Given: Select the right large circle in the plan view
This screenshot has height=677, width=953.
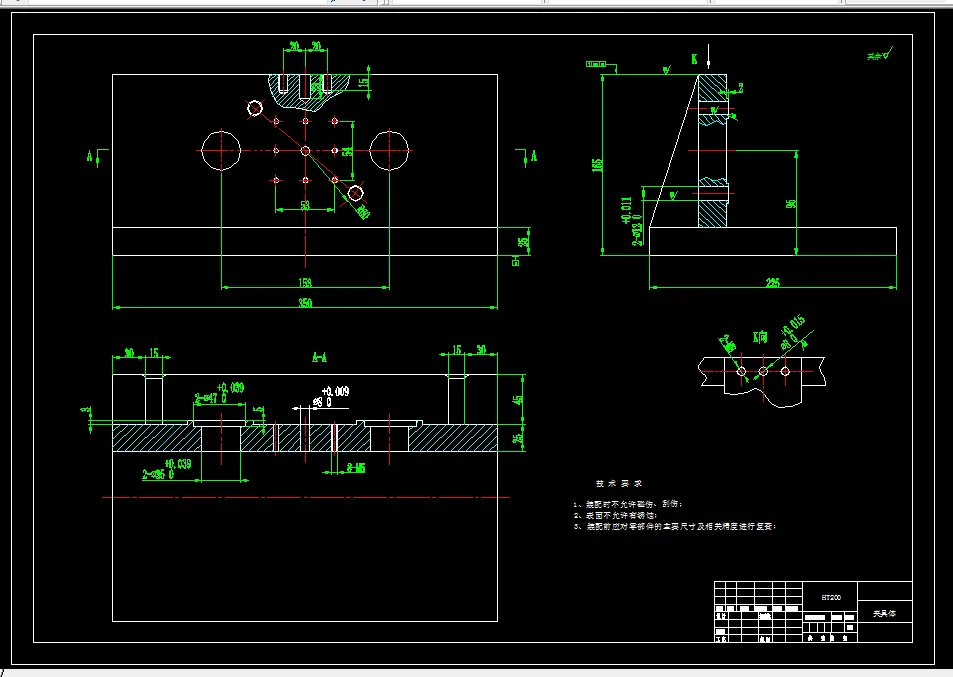Looking at the screenshot, I should pos(389,150).
